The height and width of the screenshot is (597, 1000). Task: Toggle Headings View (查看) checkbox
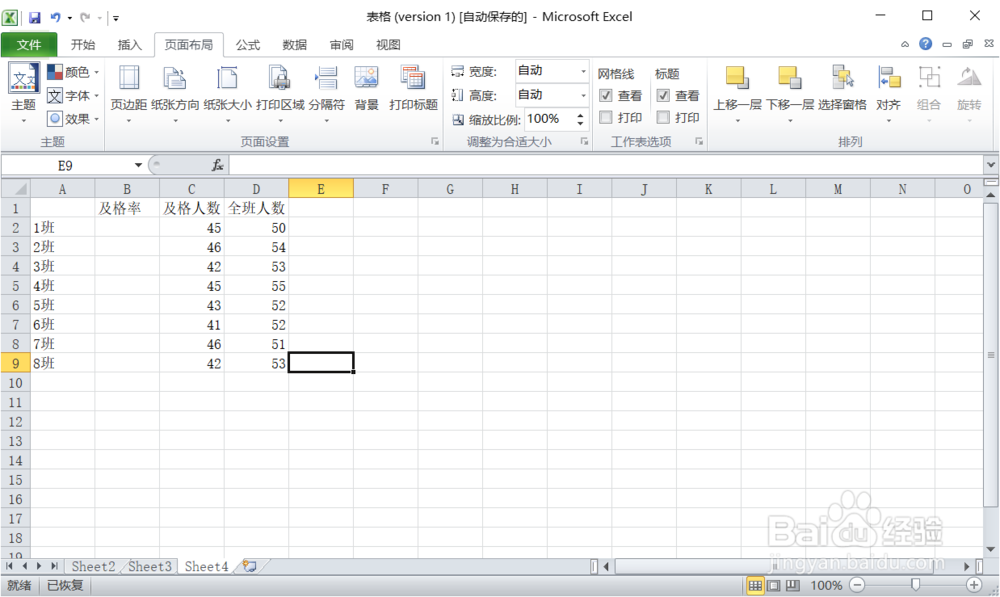point(663,96)
